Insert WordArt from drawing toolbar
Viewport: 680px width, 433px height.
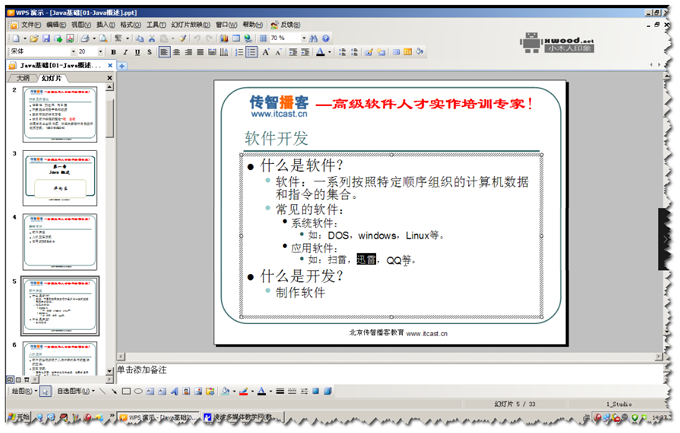(174, 391)
